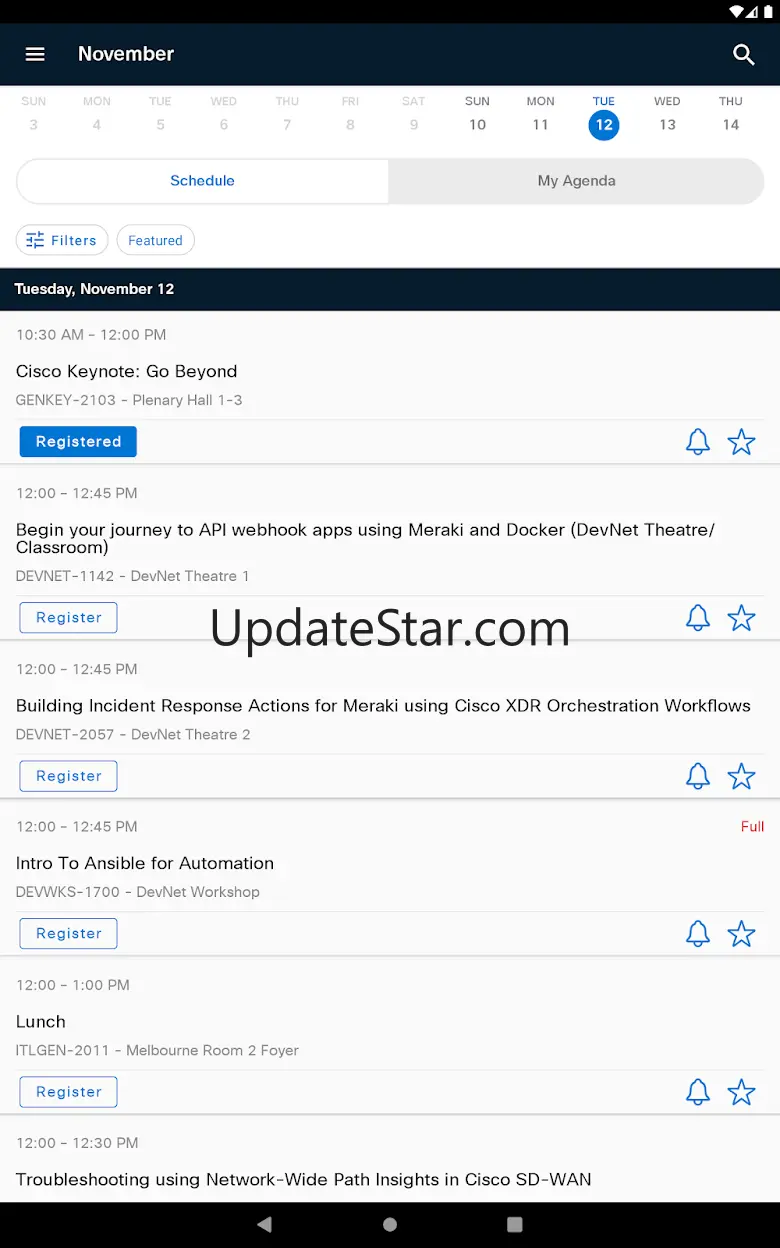Select Monday 11 in date strip
780x1248 pixels.
tap(540, 114)
